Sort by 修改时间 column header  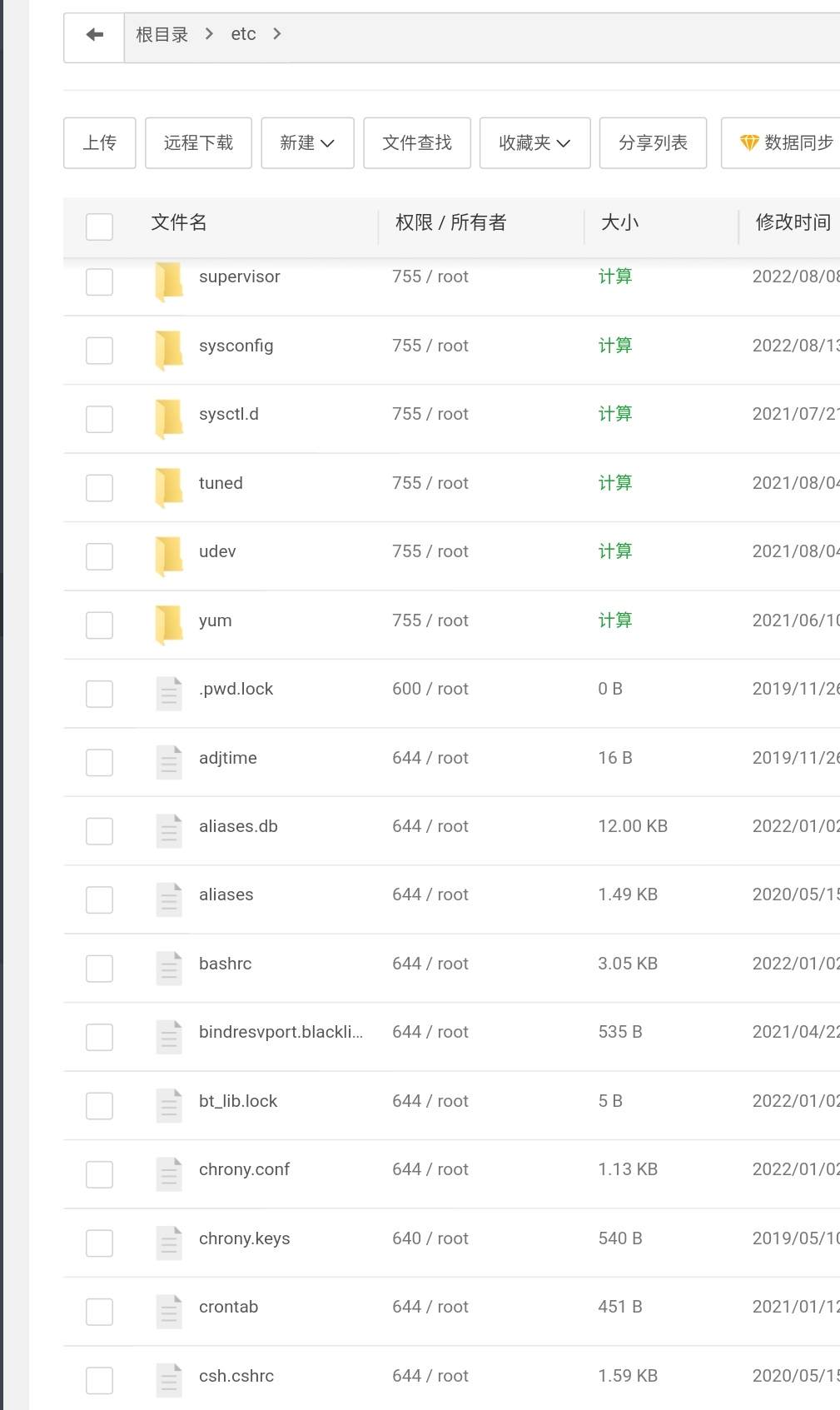(793, 222)
